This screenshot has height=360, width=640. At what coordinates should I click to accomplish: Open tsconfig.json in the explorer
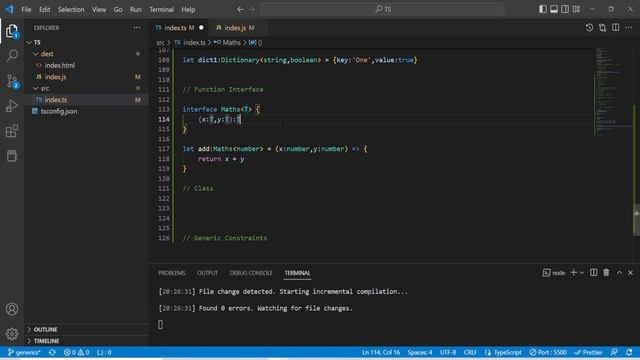(59, 111)
